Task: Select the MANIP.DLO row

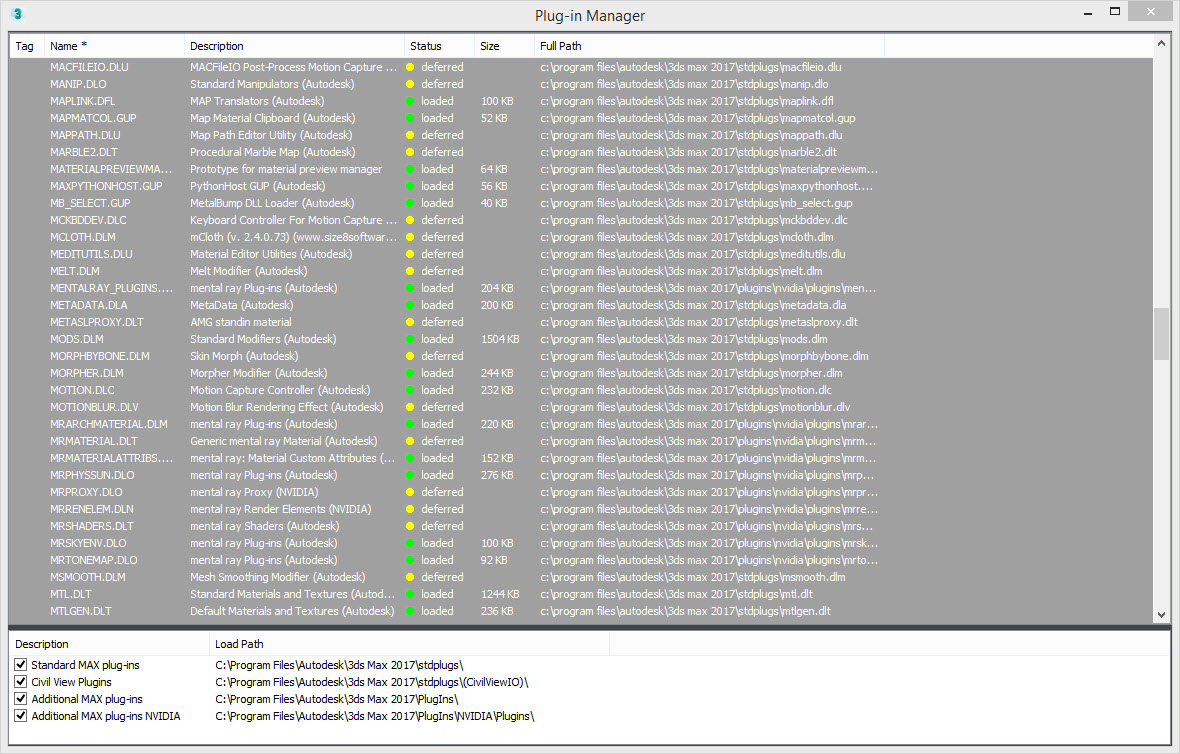Action: 580,84
